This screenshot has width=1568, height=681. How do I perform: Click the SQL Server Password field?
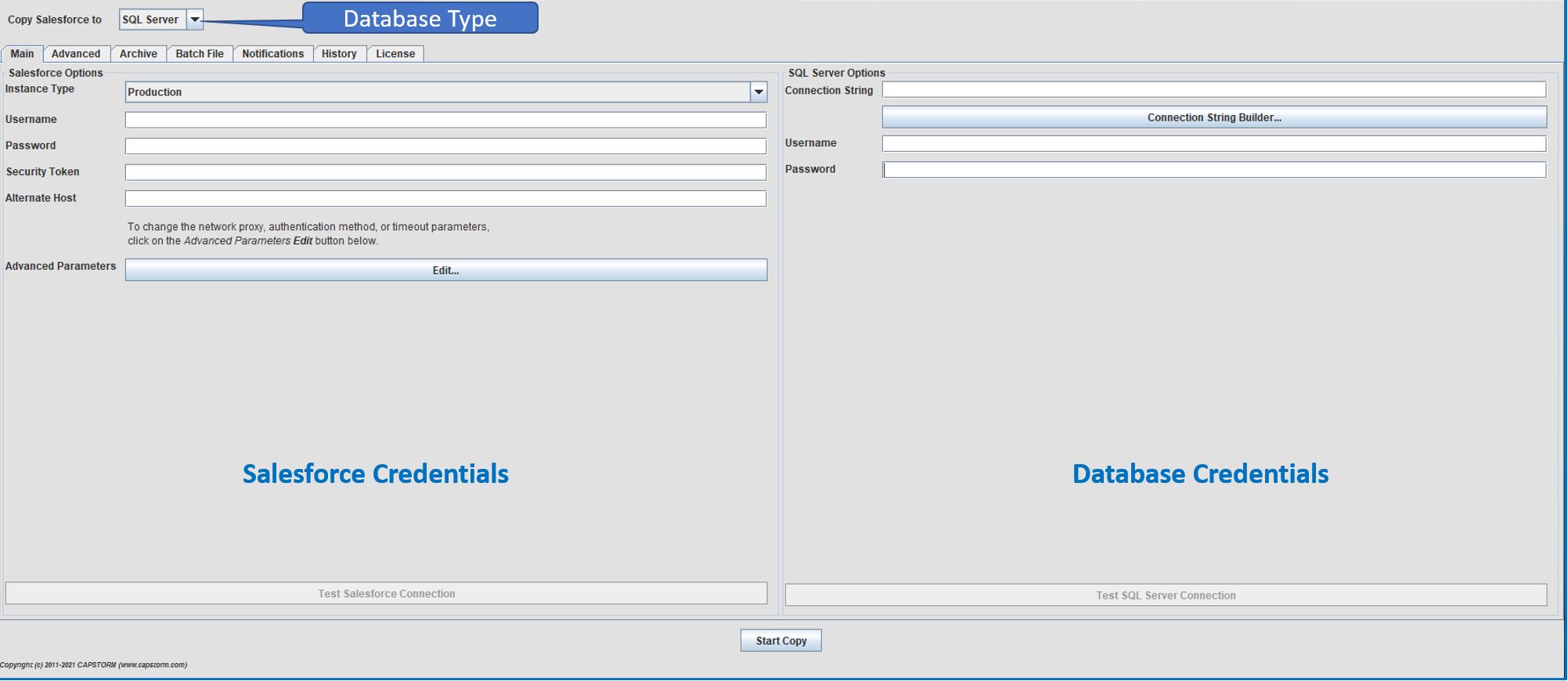click(x=1214, y=170)
